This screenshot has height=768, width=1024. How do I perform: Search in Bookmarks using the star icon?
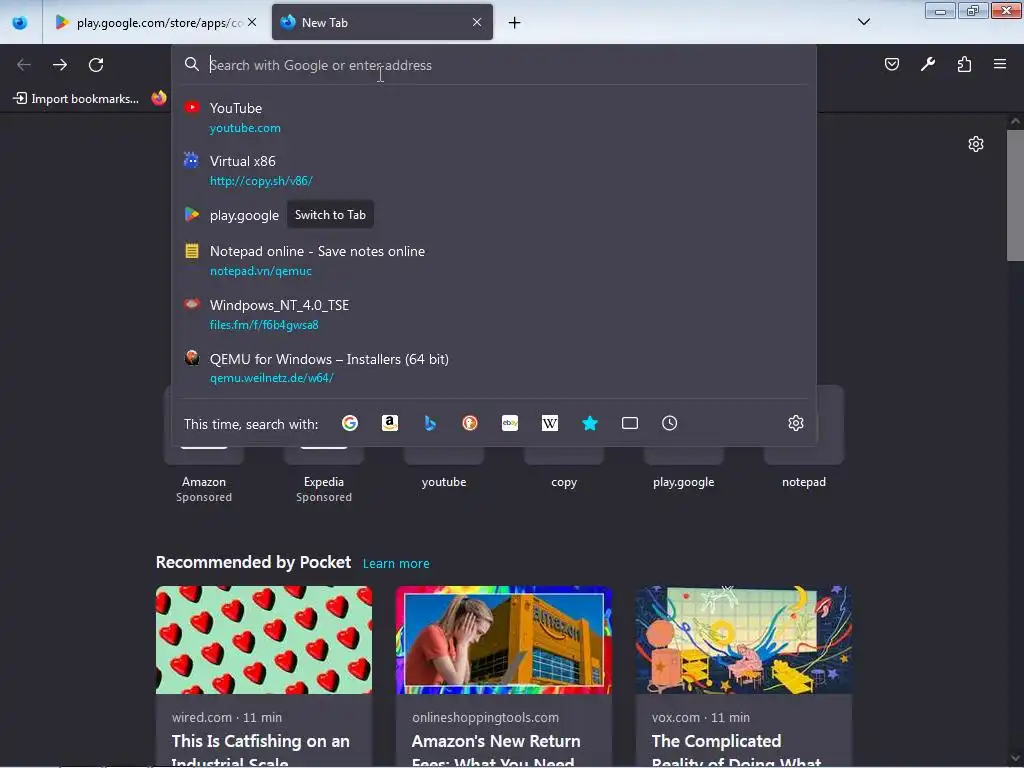point(590,423)
